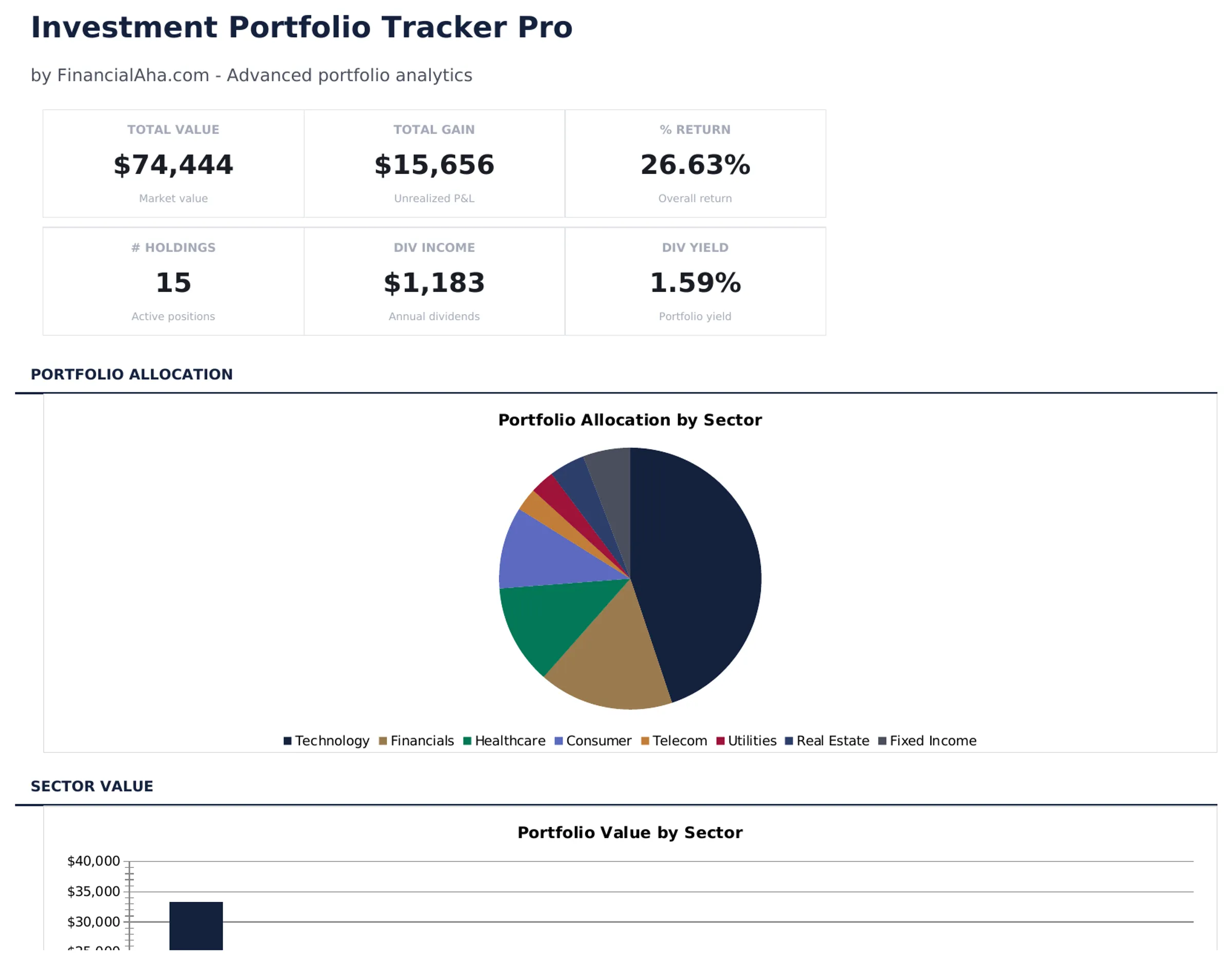This screenshot has height=965, width=1232.
Task: Toggle the Financials legend entry
Action: pos(422,741)
